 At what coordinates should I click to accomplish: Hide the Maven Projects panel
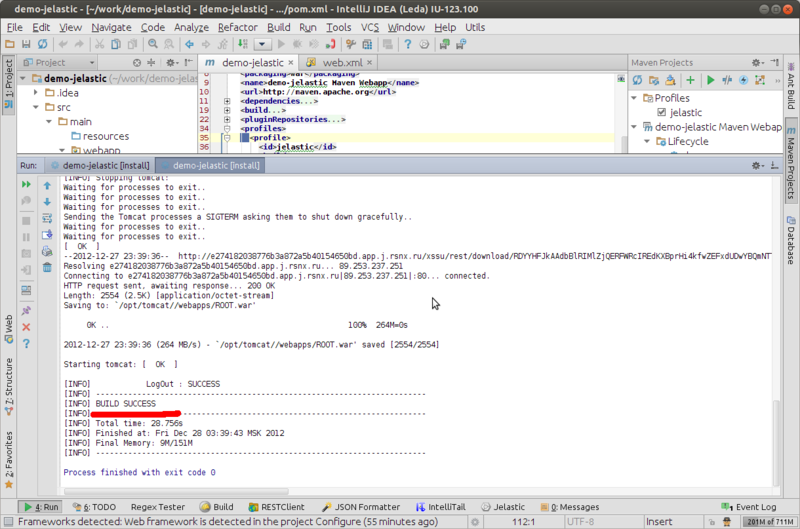[x=774, y=62]
